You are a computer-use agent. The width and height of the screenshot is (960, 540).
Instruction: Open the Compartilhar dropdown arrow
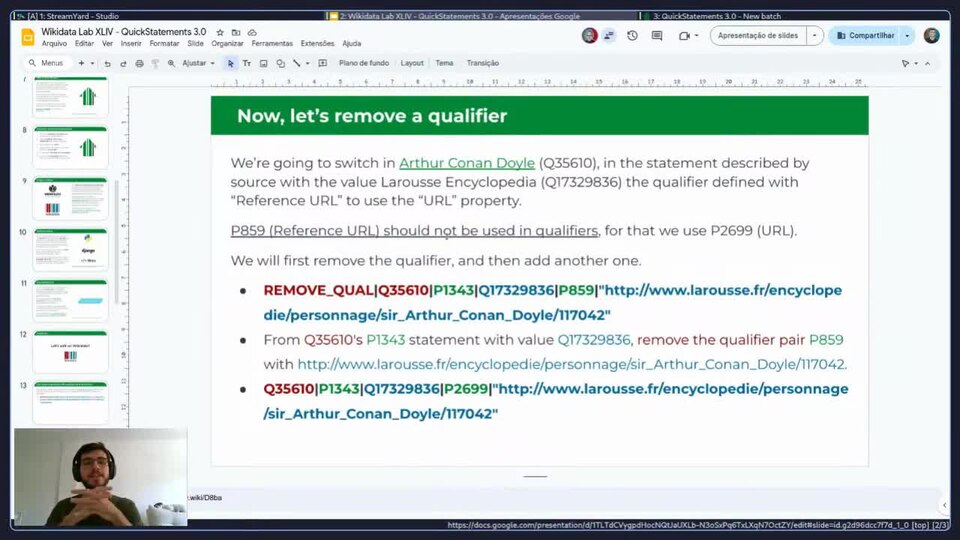[x=907, y=36]
